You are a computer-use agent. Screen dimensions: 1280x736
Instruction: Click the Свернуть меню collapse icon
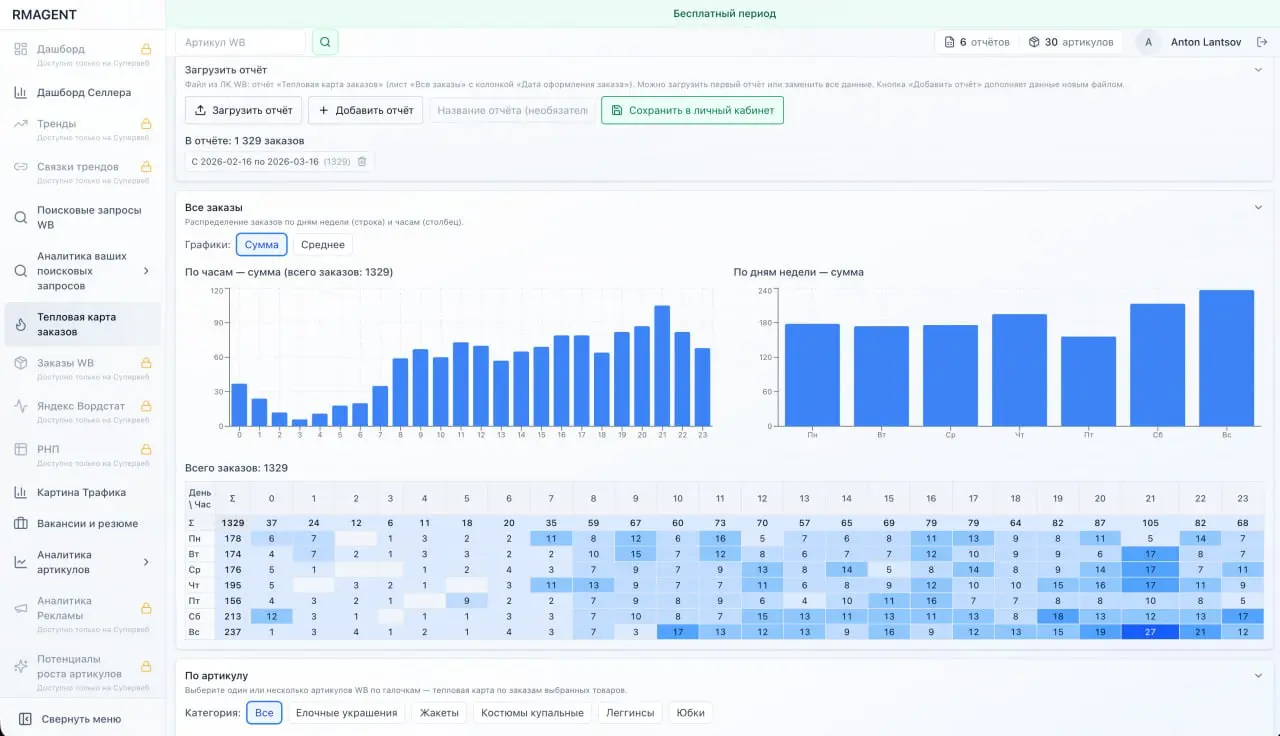(25, 719)
